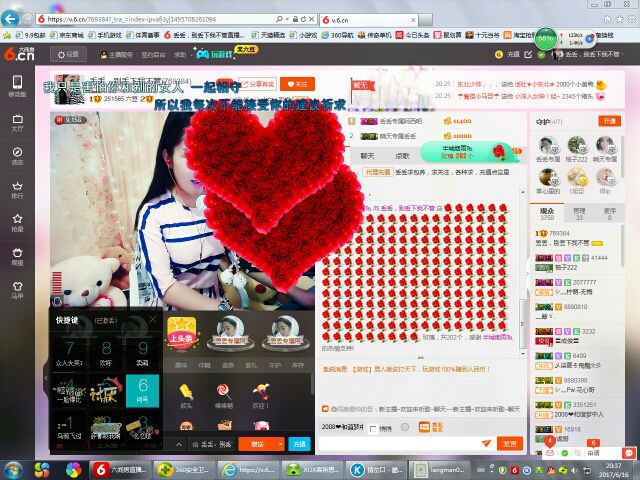Click the orange chat bubble icon at bottom right

[629, 453]
